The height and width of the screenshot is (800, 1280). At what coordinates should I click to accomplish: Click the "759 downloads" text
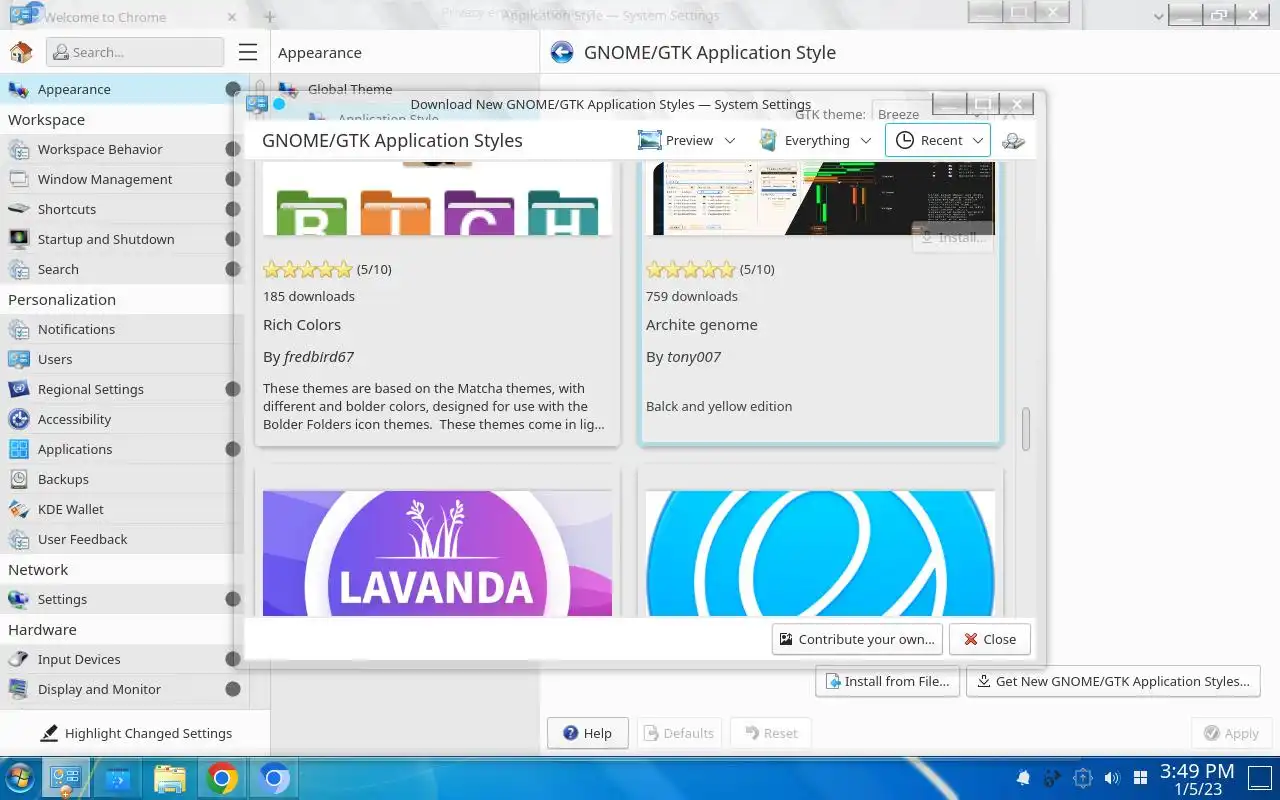[692, 296]
